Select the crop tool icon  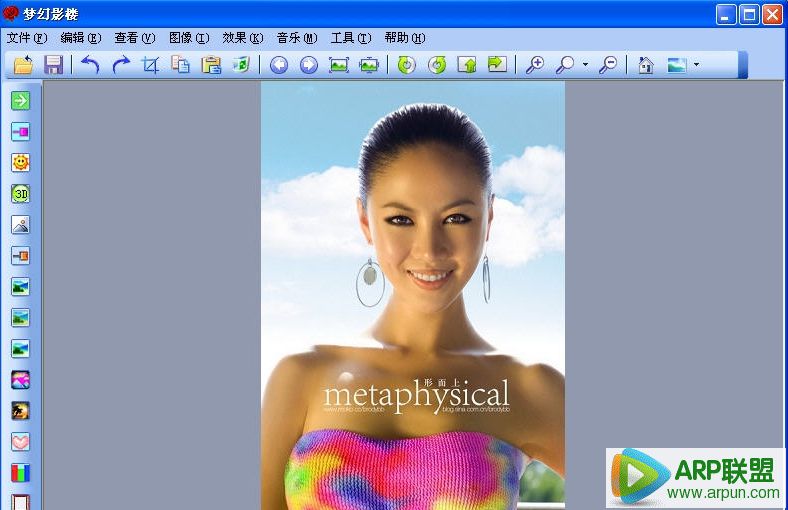150,65
